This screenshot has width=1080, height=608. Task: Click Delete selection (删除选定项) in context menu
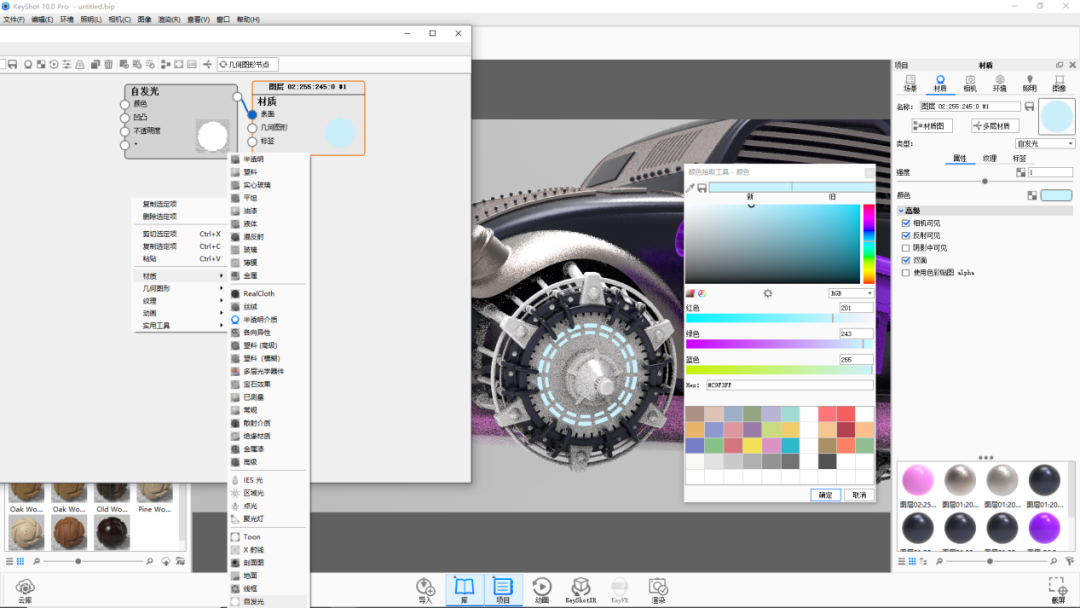pos(160,216)
